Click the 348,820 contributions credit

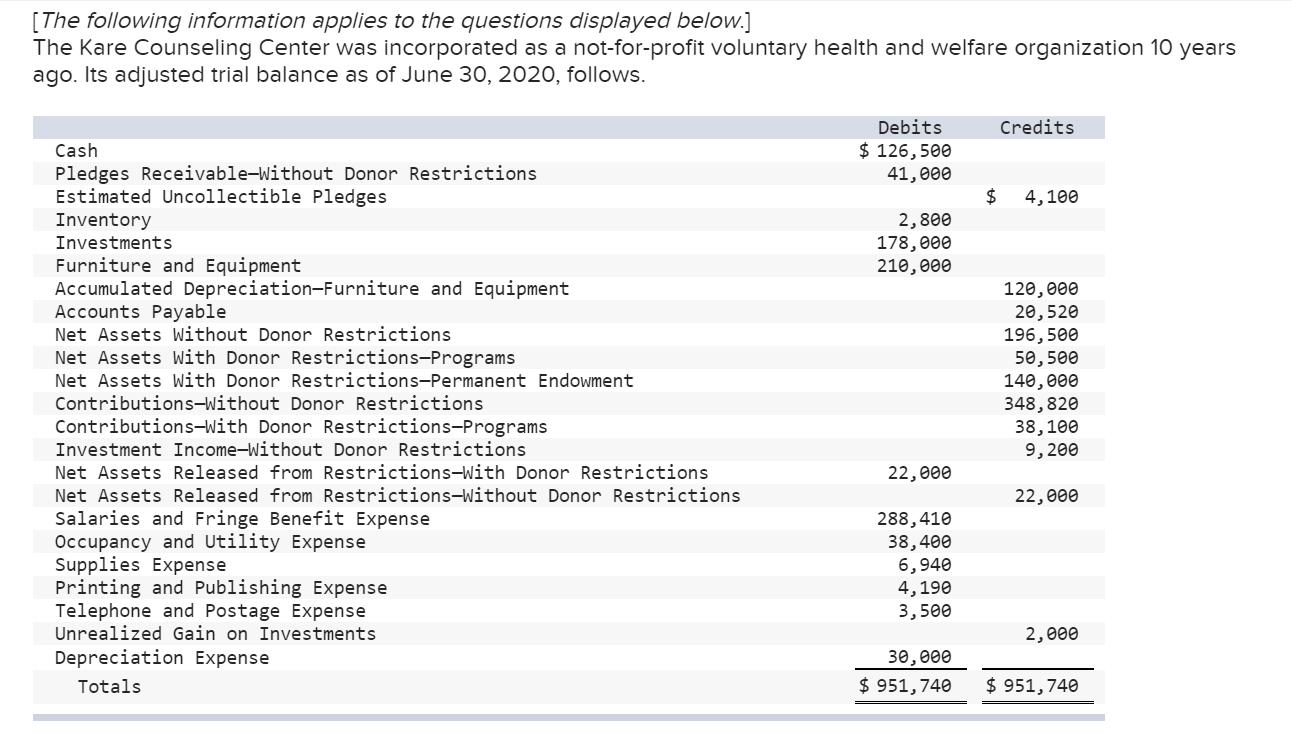1041,404
